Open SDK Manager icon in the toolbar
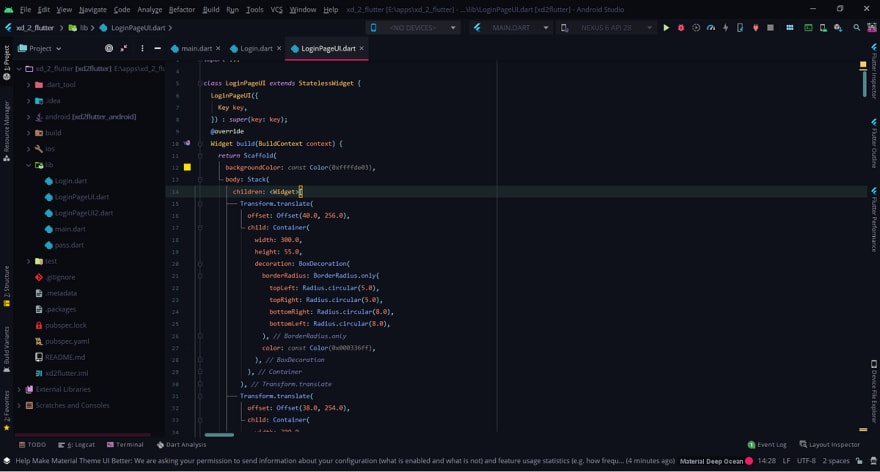The height and width of the screenshot is (472, 880). click(x=838, y=28)
